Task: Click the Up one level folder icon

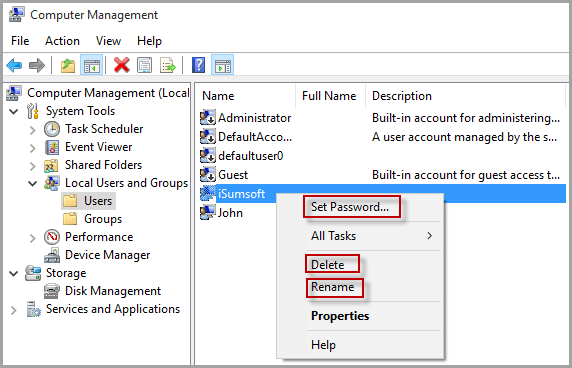Action: point(68,66)
